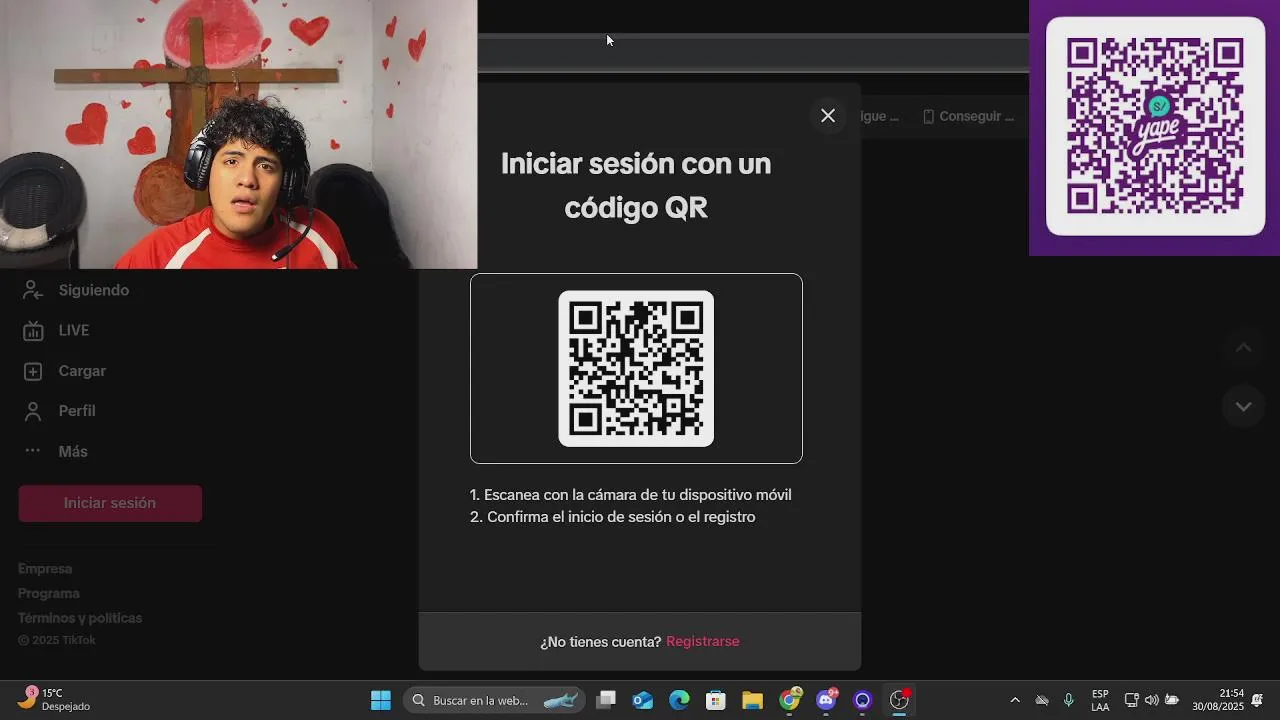Open Task View on the taskbar
This screenshot has height=720, width=1280.
(606, 700)
